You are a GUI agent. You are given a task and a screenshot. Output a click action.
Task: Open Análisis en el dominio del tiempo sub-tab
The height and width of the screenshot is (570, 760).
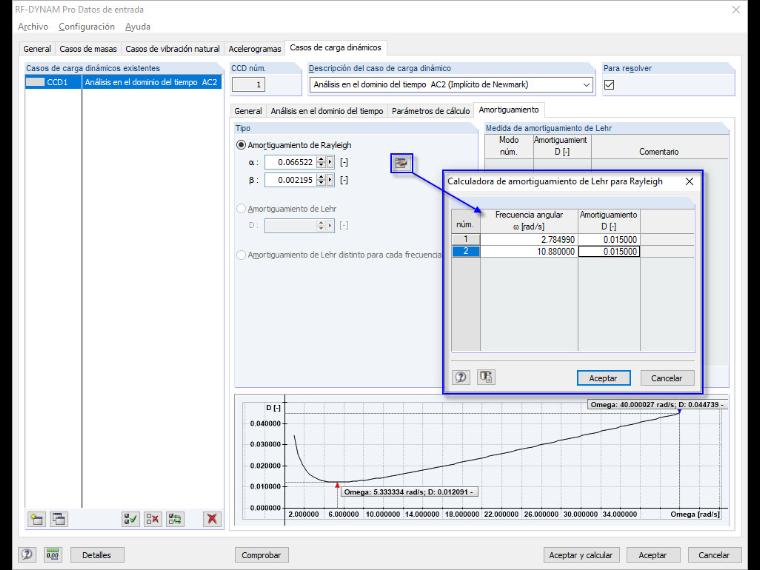[x=327, y=111]
